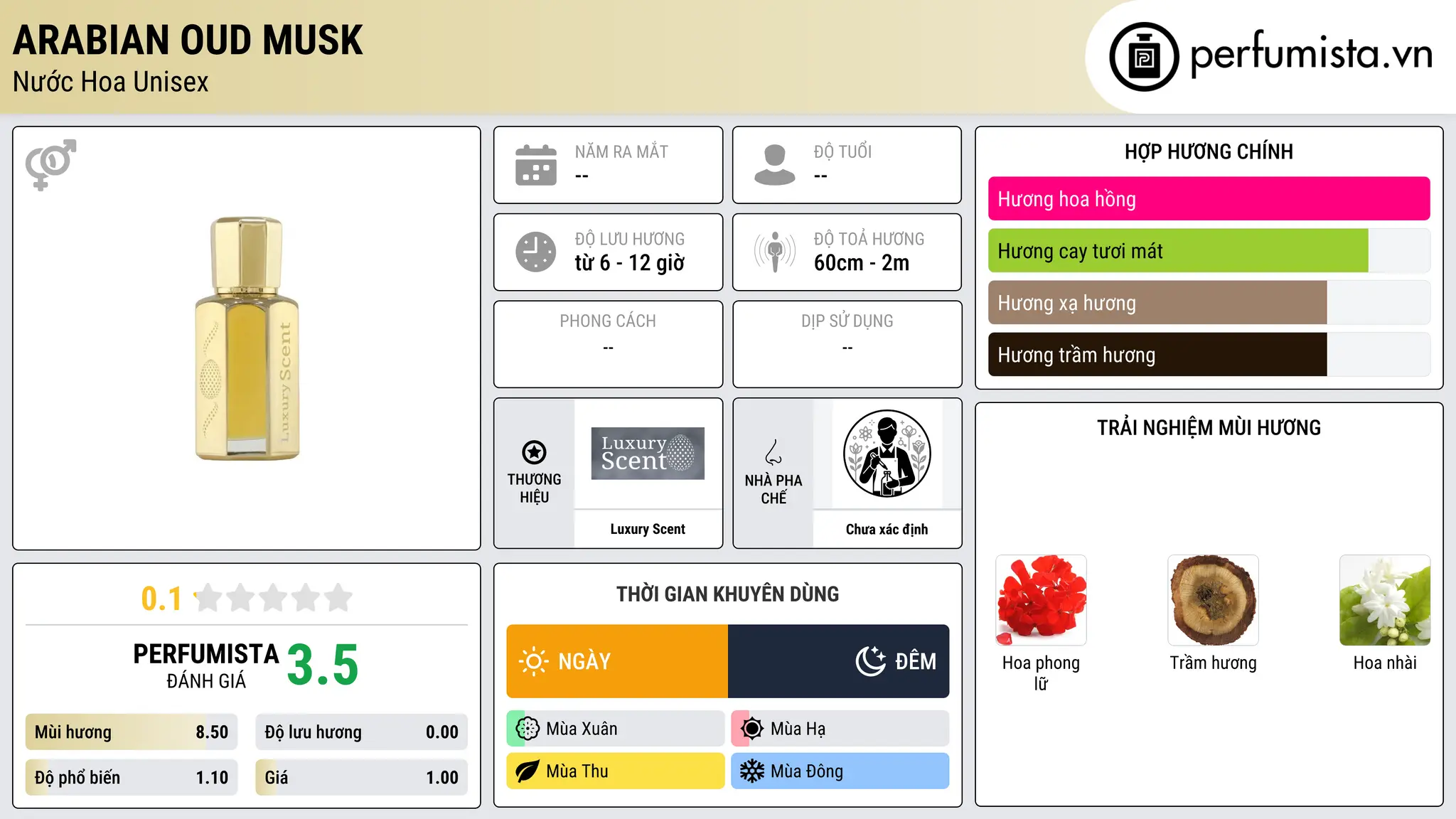The image size is (1456, 819).
Task: Click the Độ lưu hương 0.00 score bar
Action: point(361,732)
